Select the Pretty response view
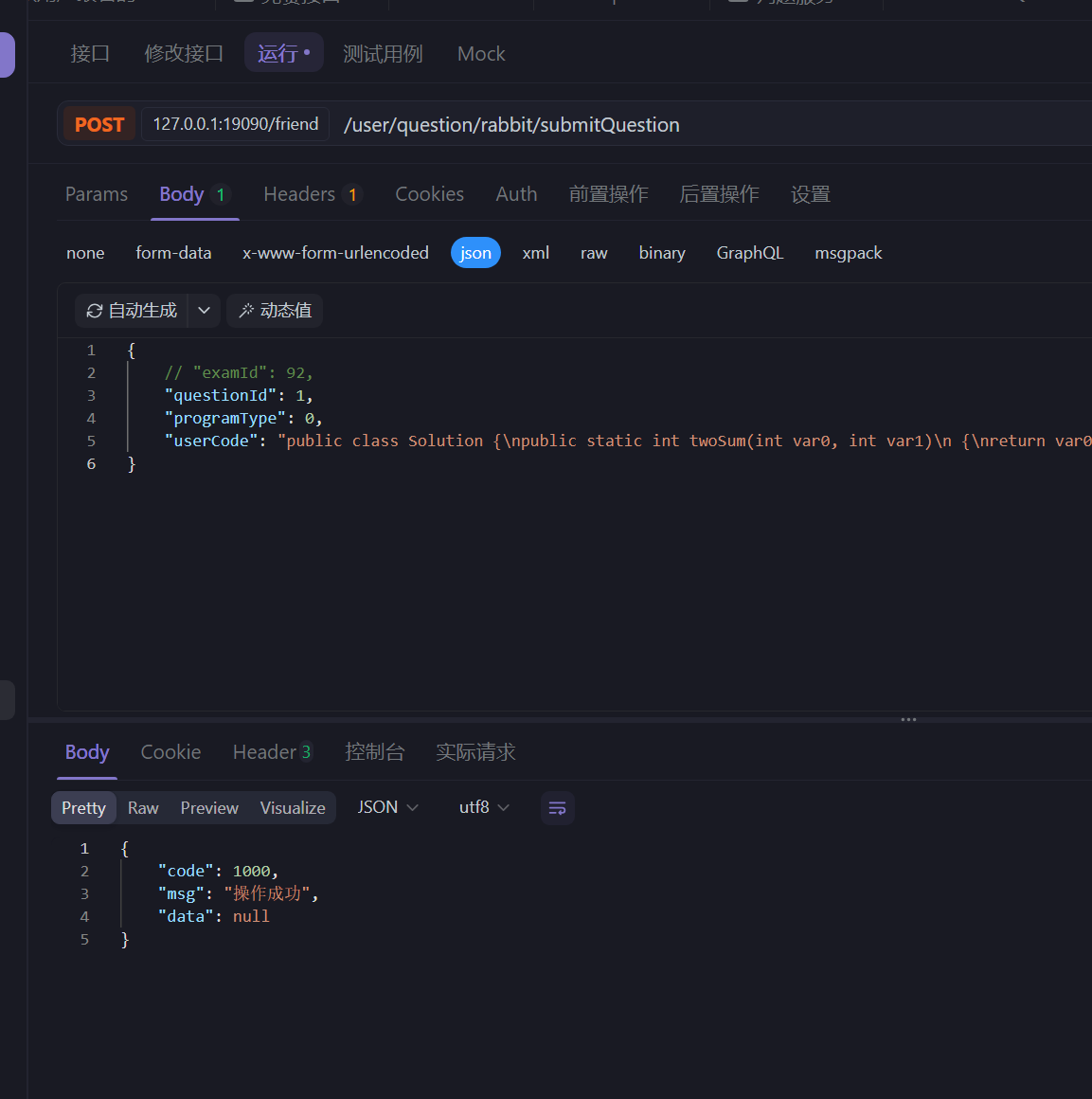Viewport: 1092px width, 1099px height. click(x=83, y=808)
